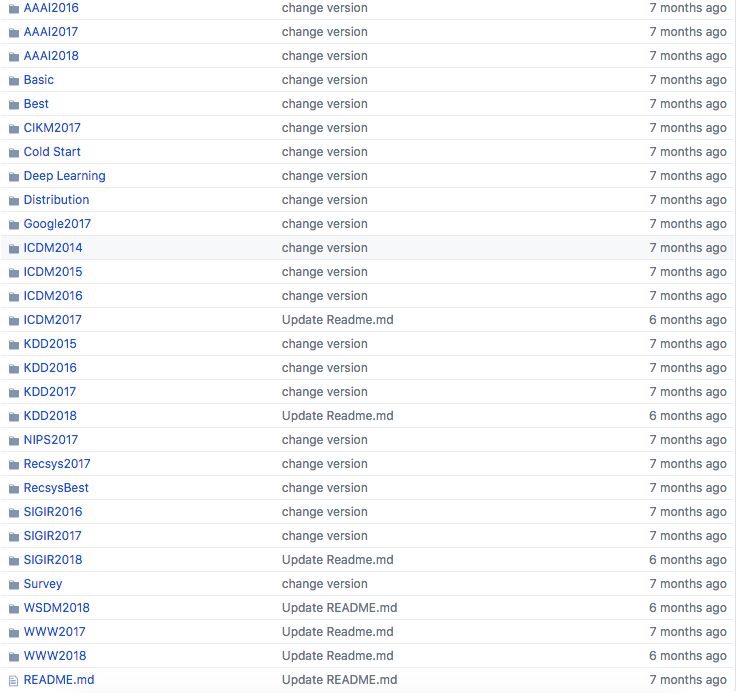Viewport: 739px width, 693px height.
Task: Go to the Basic folder
Action: click(39, 80)
